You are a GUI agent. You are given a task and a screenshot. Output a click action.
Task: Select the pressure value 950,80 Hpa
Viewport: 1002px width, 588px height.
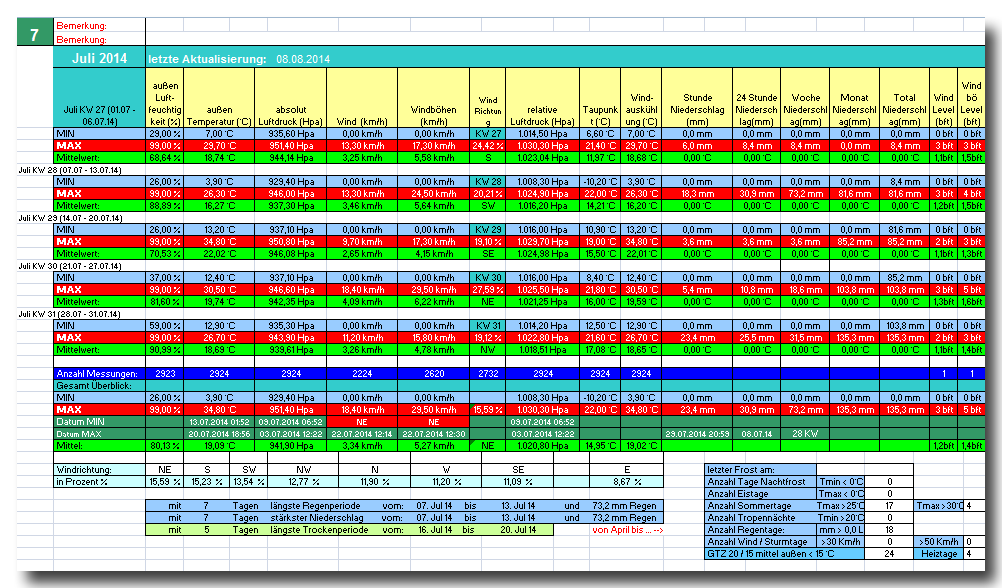point(291,242)
